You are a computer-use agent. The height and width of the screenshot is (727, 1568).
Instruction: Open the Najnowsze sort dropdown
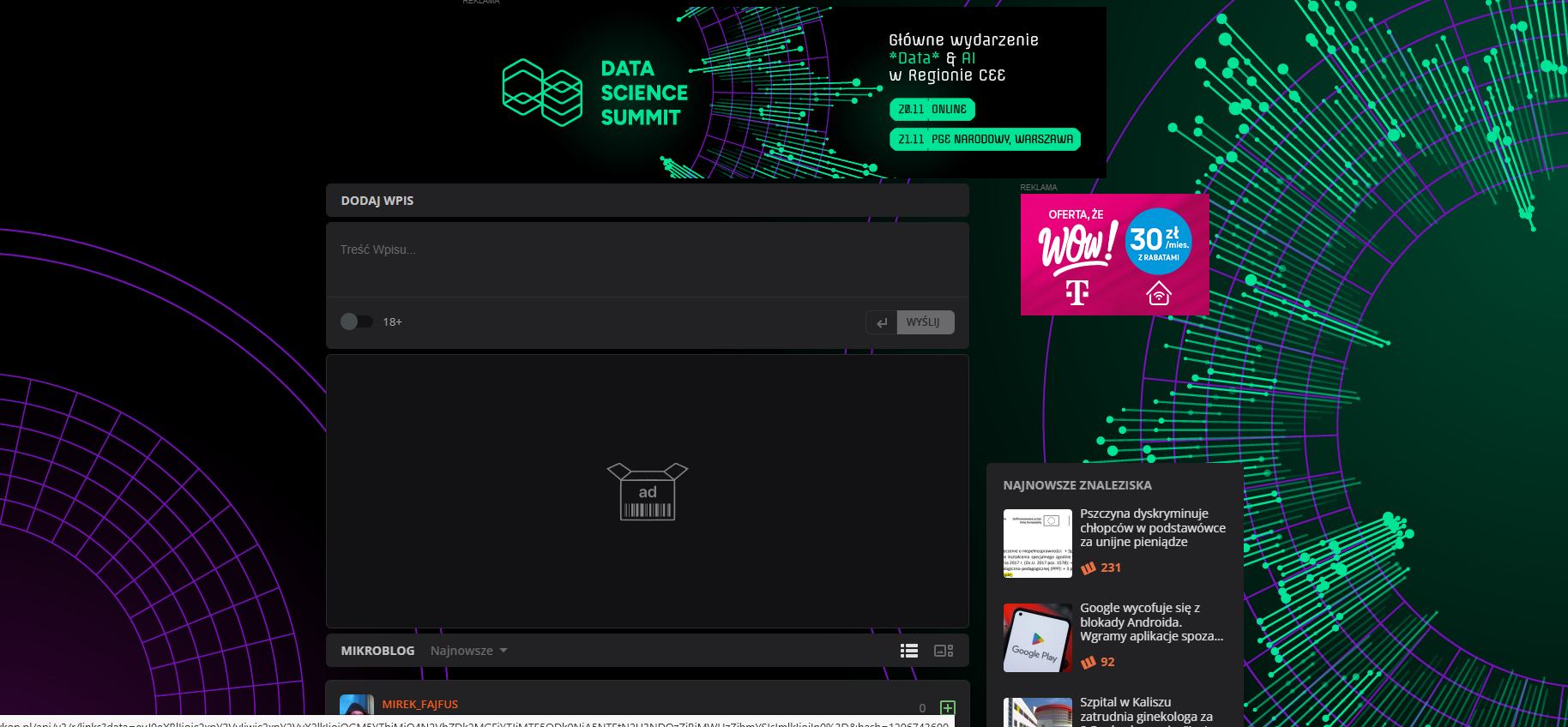(469, 651)
